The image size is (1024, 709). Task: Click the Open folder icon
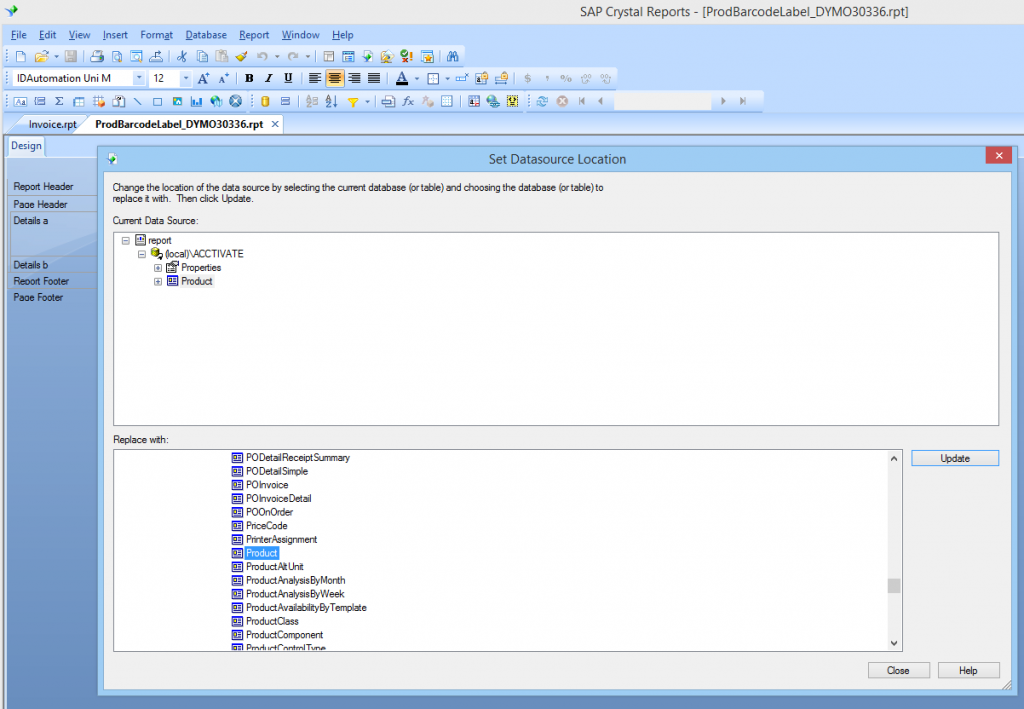pyautogui.click(x=41, y=57)
